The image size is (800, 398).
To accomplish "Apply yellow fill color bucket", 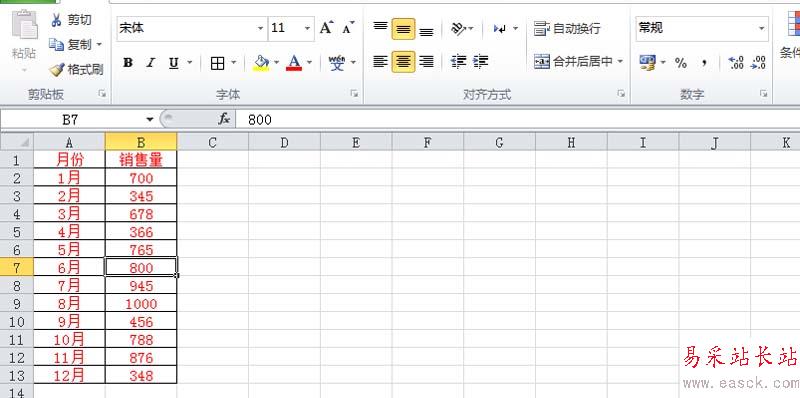I will (261, 63).
